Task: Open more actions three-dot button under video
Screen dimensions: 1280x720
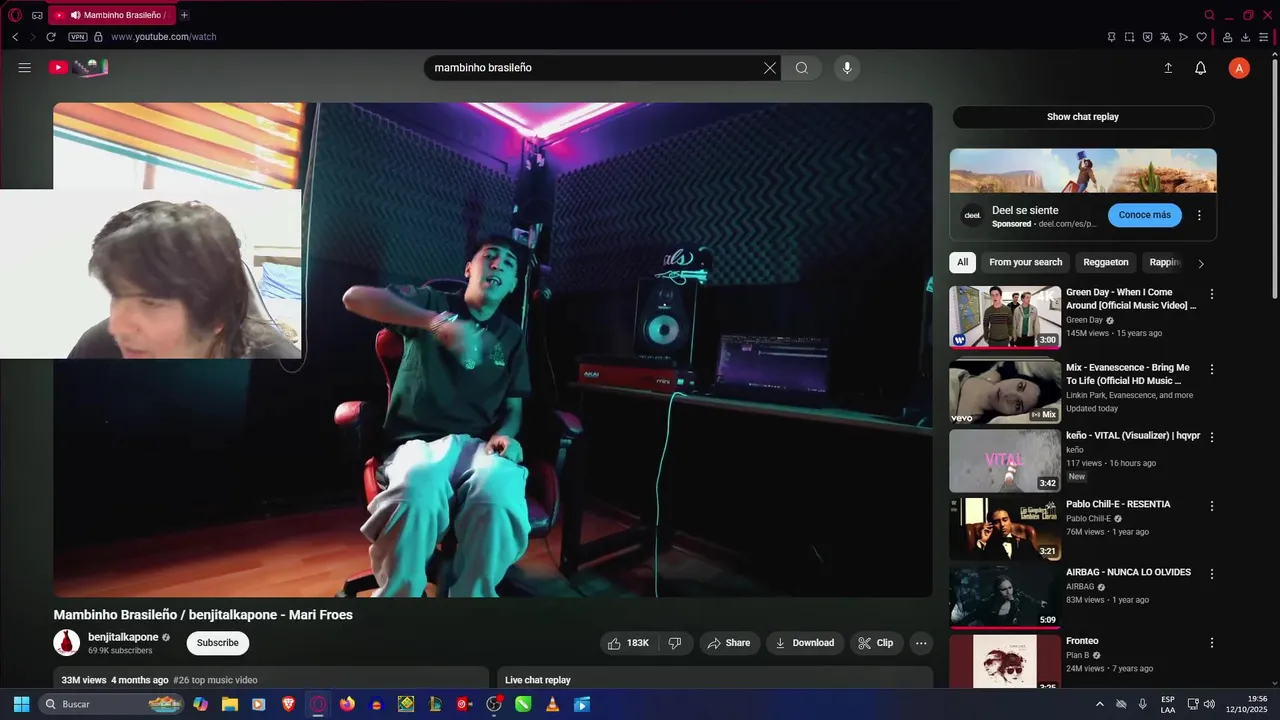Action: click(921, 643)
